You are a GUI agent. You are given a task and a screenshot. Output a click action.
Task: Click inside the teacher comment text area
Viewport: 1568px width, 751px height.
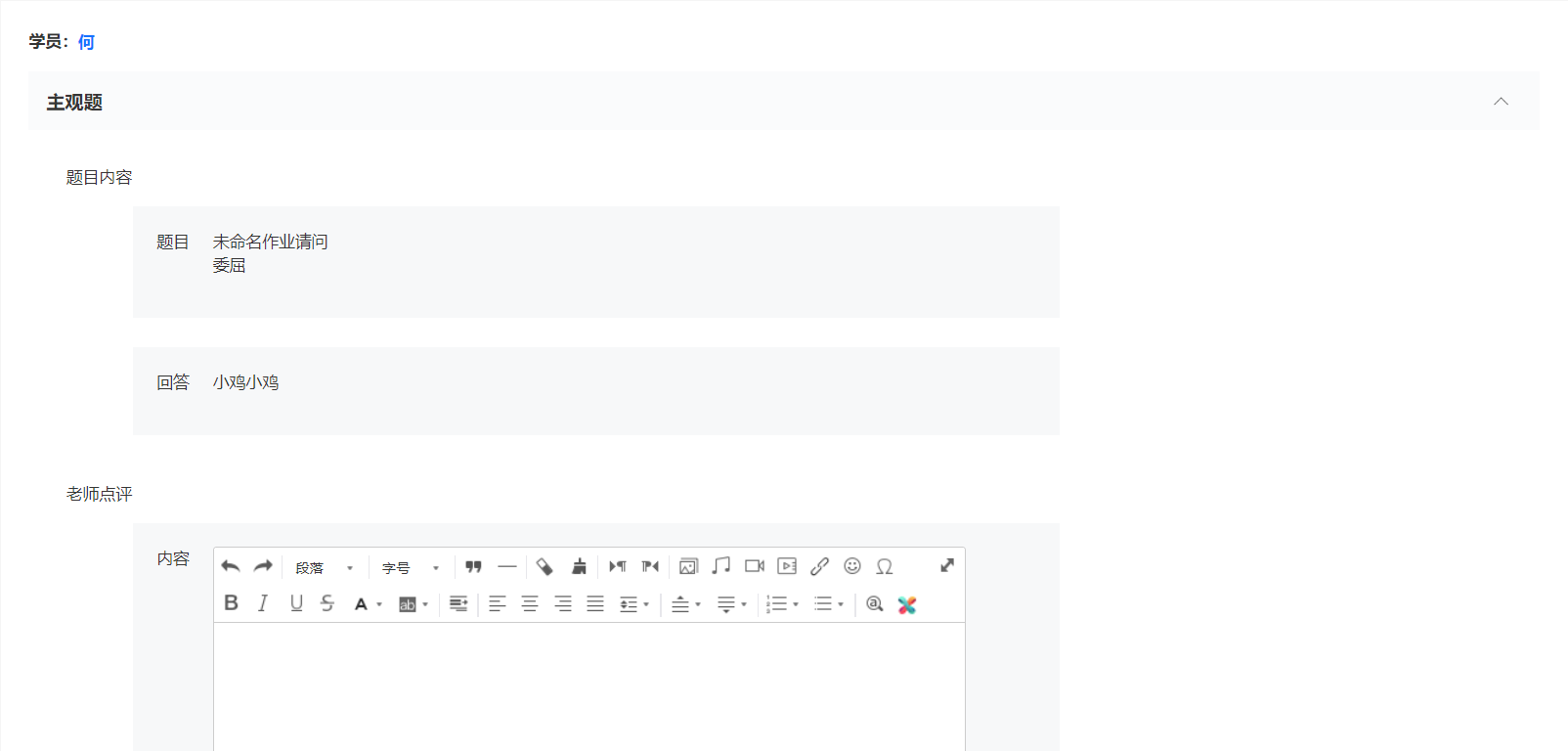589,686
